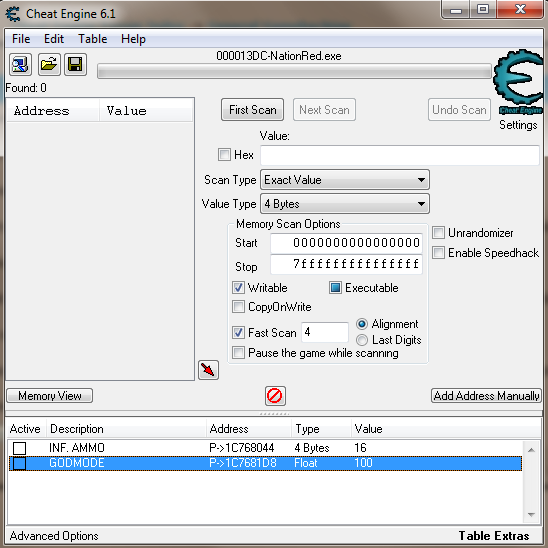Click address P->1C7681D8
The width and height of the screenshot is (548, 548).
click(x=243, y=463)
